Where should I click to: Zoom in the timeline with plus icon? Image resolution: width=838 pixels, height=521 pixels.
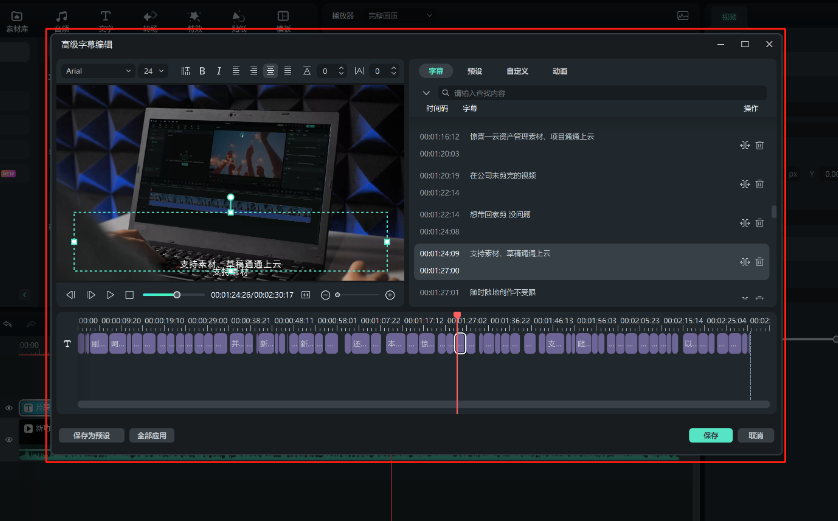[x=390, y=295]
